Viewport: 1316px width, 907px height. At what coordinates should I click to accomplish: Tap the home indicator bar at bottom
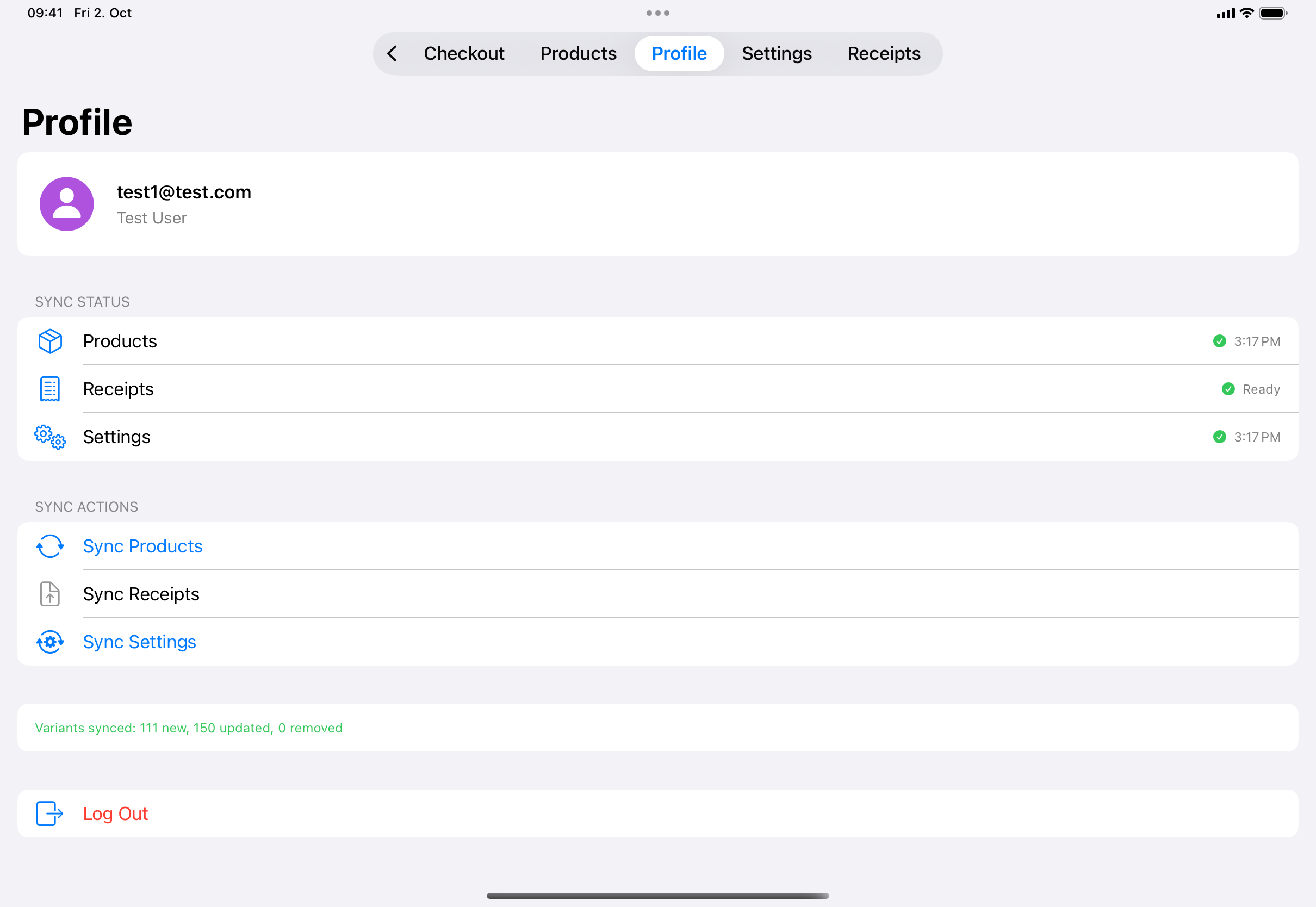(x=657, y=896)
